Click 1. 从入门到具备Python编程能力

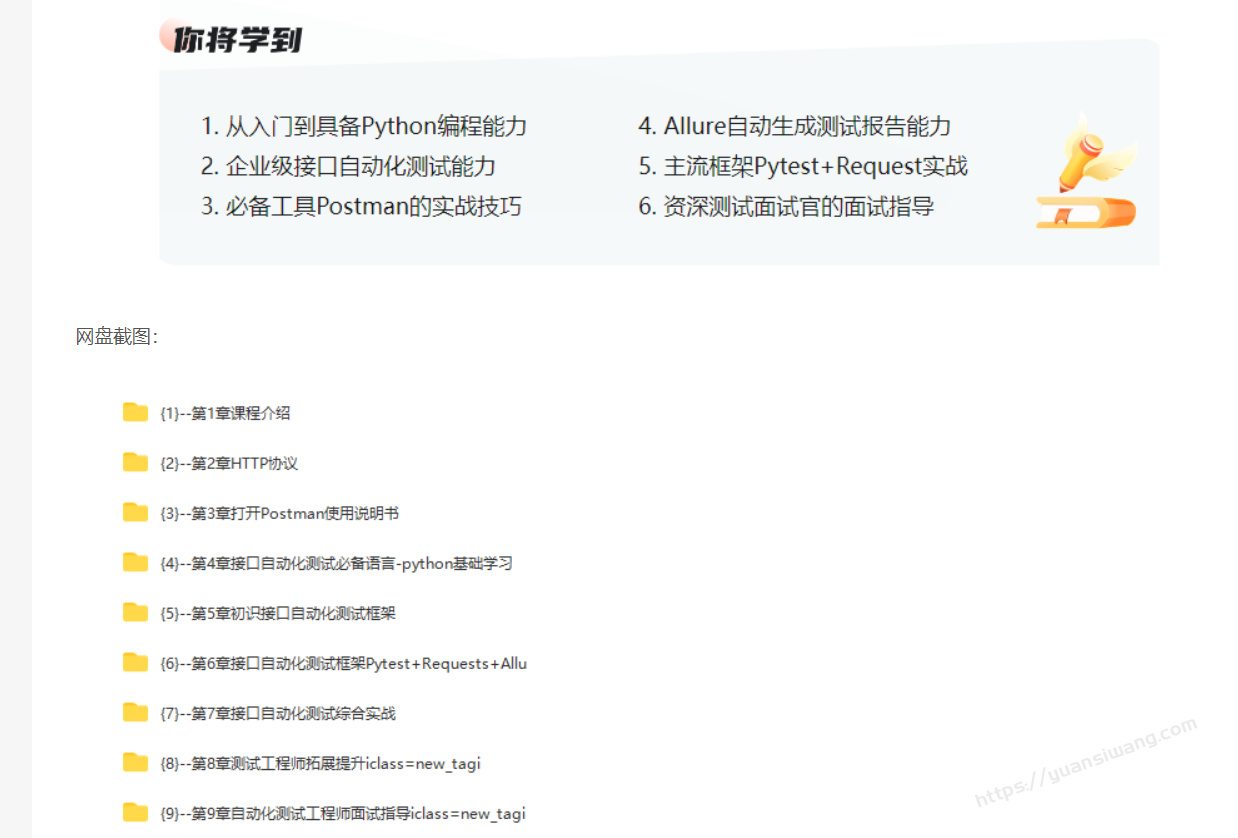pyautogui.click(x=364, y=127)
